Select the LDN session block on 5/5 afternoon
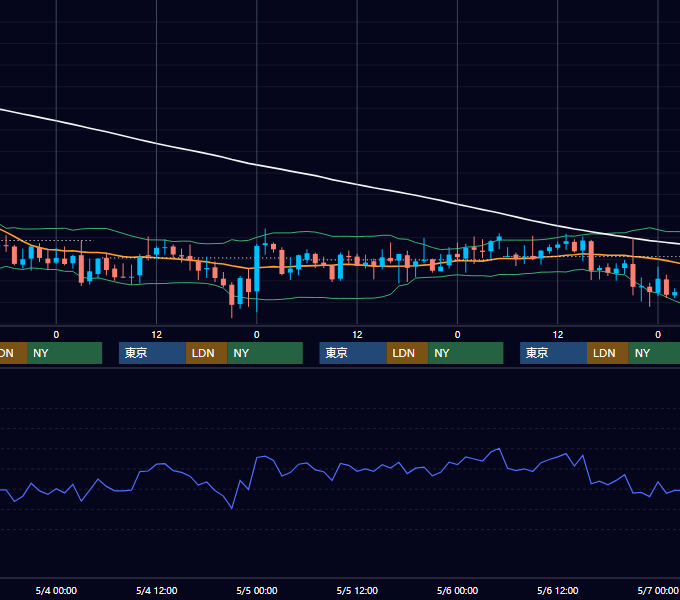Screen dimensions: 680x600 pyautogui.click(x=407, y=353)
